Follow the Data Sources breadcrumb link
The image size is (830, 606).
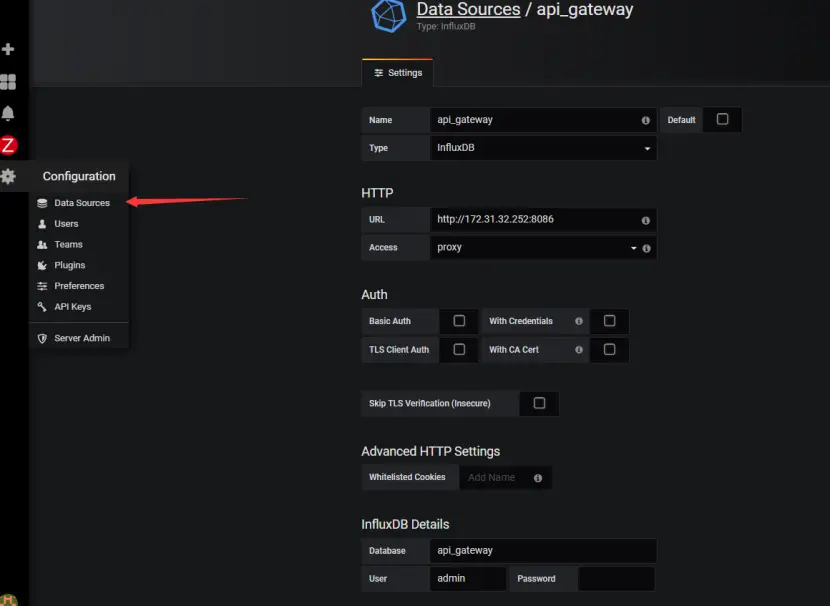pos(468,9)
